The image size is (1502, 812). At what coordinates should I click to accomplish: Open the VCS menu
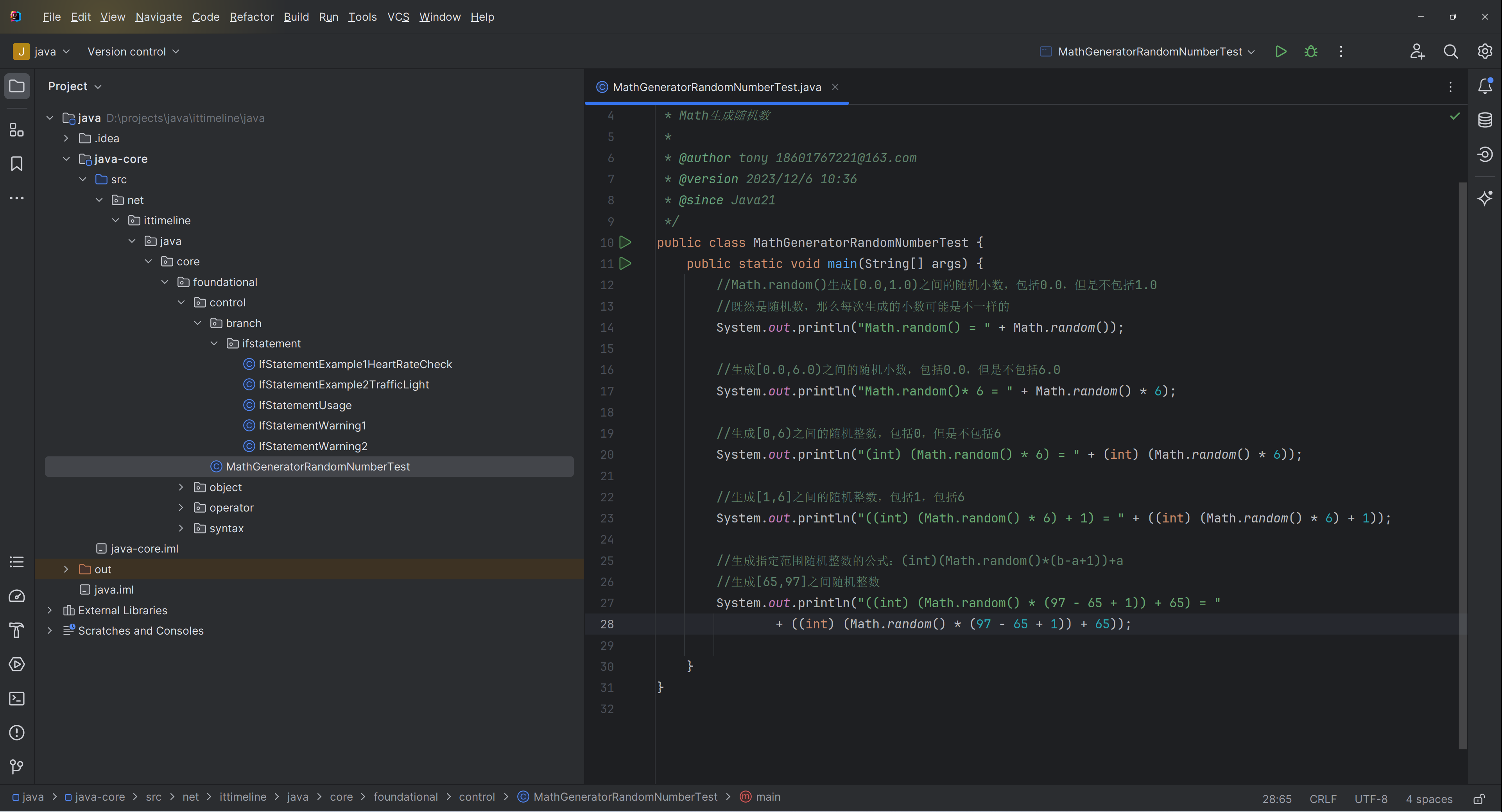(398, 17)
